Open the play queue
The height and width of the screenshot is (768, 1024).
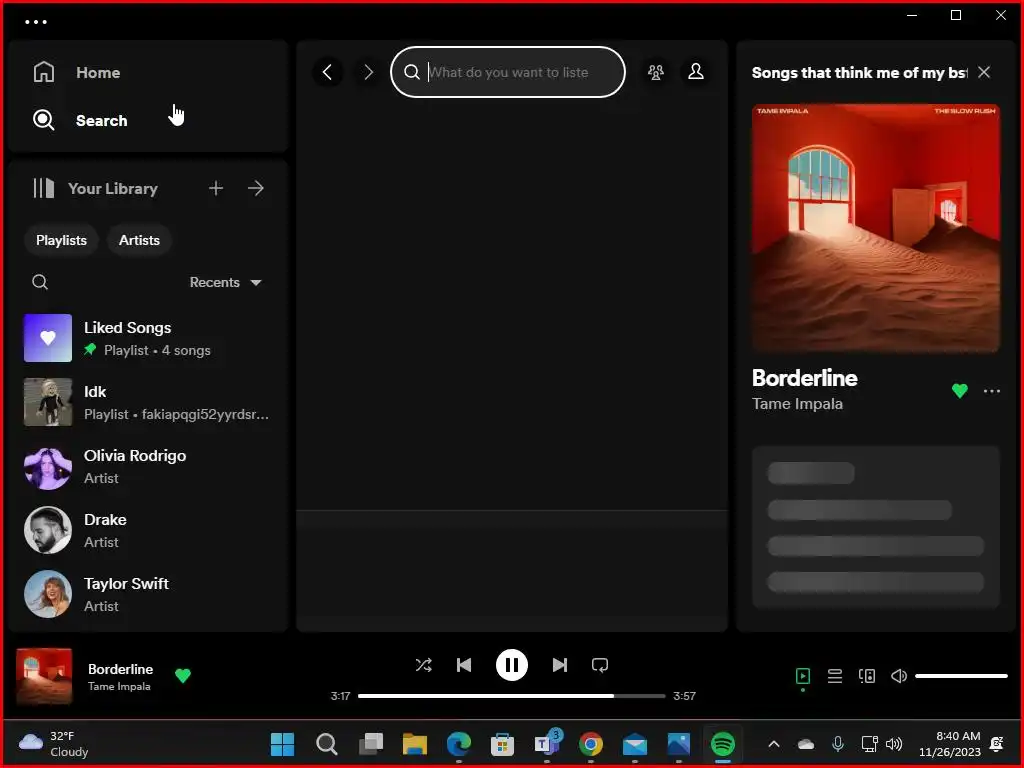click(x=835, y=676)
